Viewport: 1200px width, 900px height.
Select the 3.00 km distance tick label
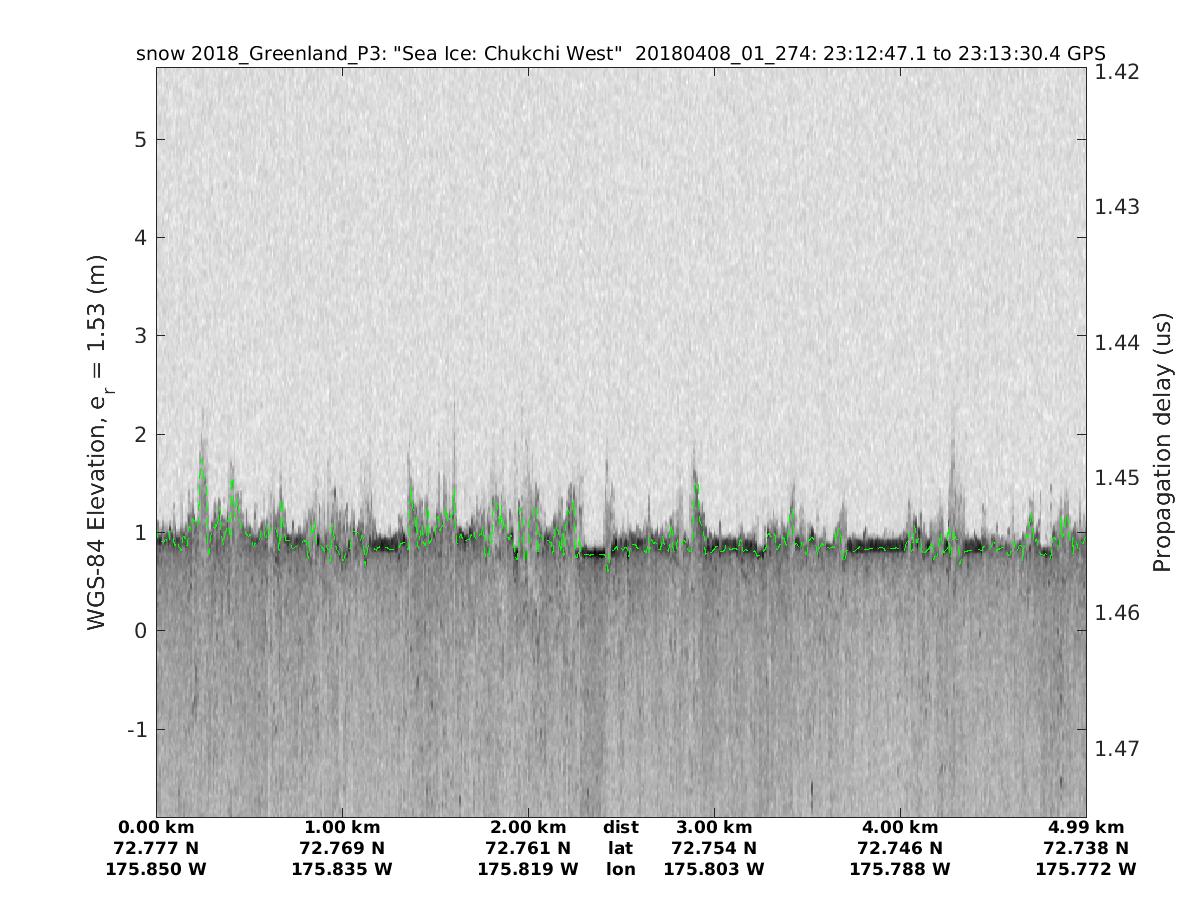[x=714, y=827]
